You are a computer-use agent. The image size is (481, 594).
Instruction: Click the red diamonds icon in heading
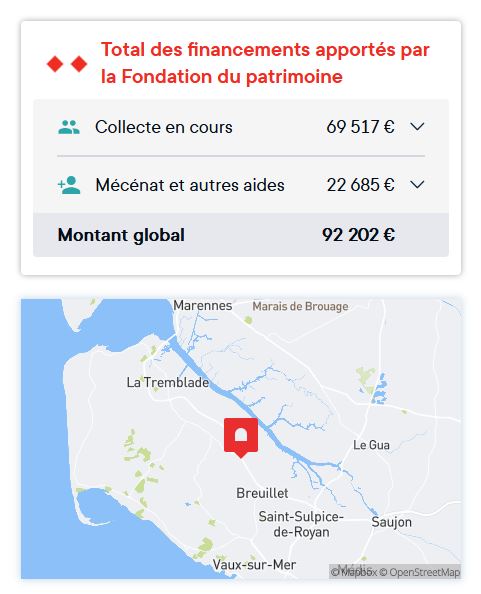[x=67, y=64]
